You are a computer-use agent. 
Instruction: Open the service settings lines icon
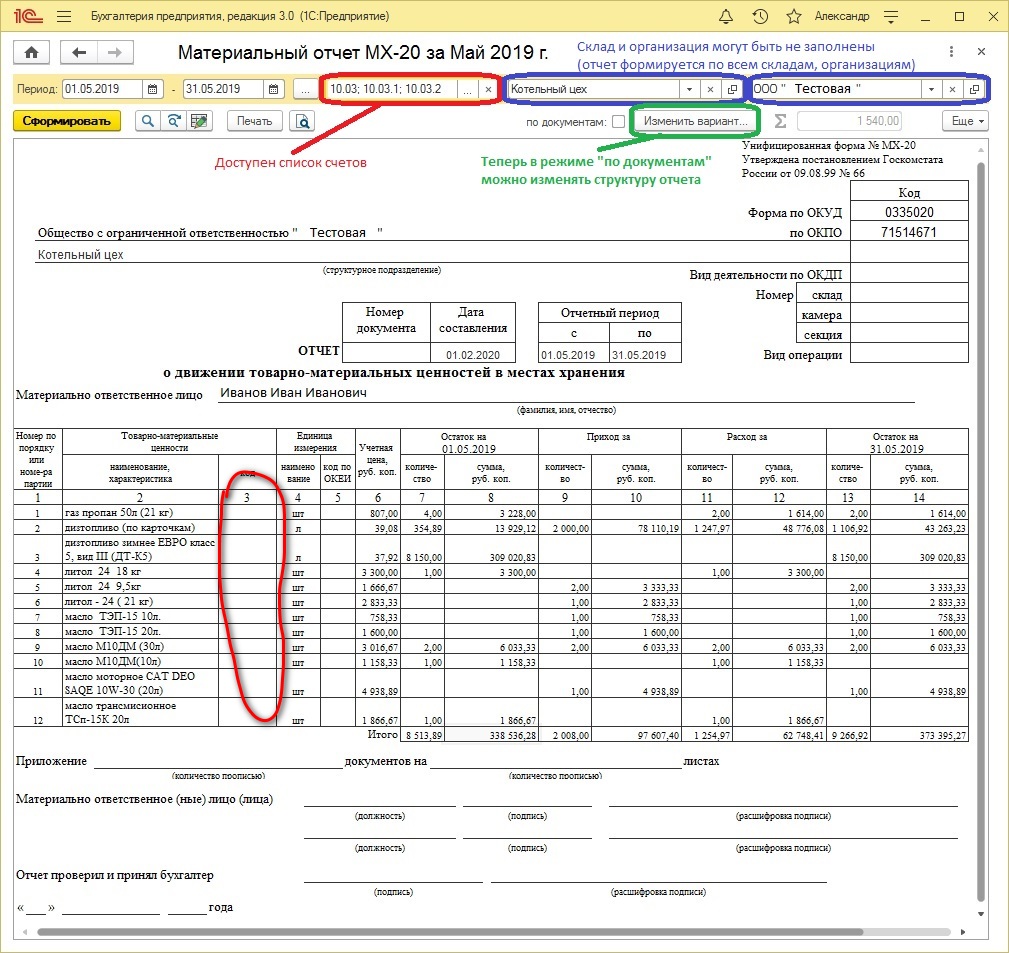[891, 17]
